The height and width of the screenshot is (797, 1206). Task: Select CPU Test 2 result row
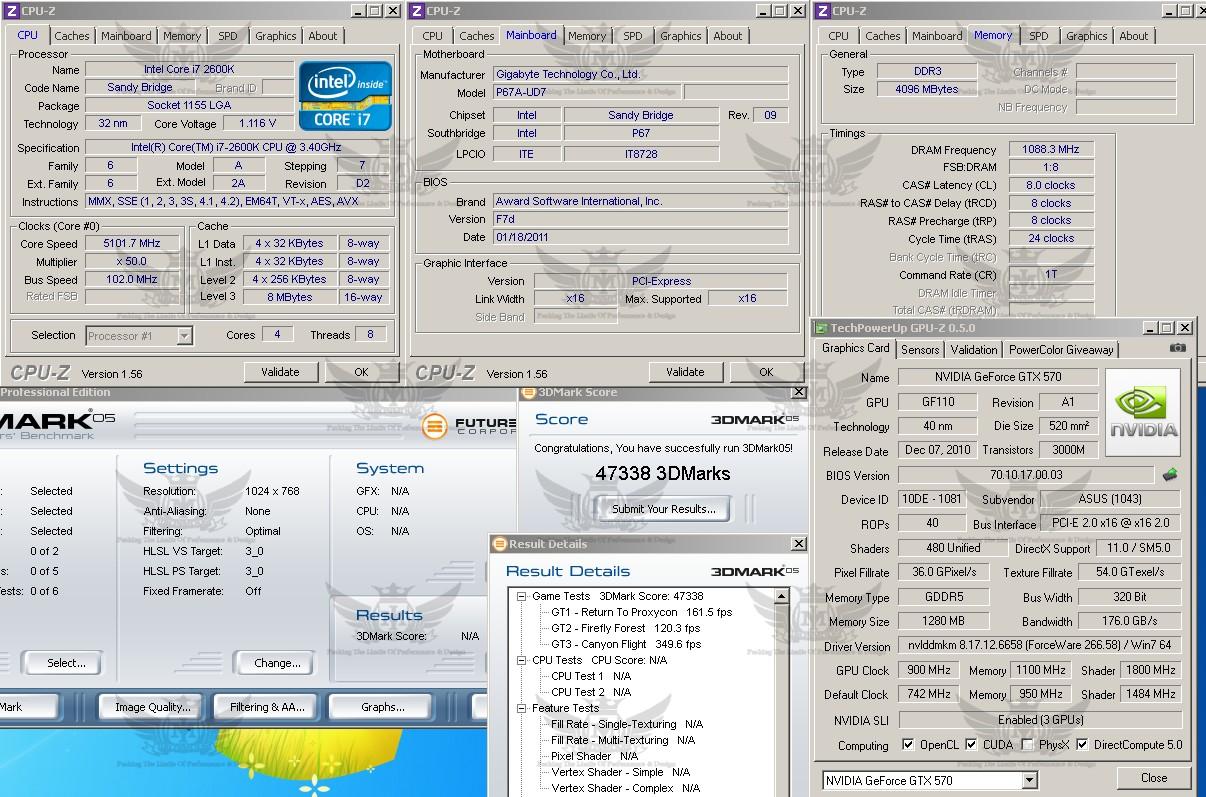click(x=591, y=692)
